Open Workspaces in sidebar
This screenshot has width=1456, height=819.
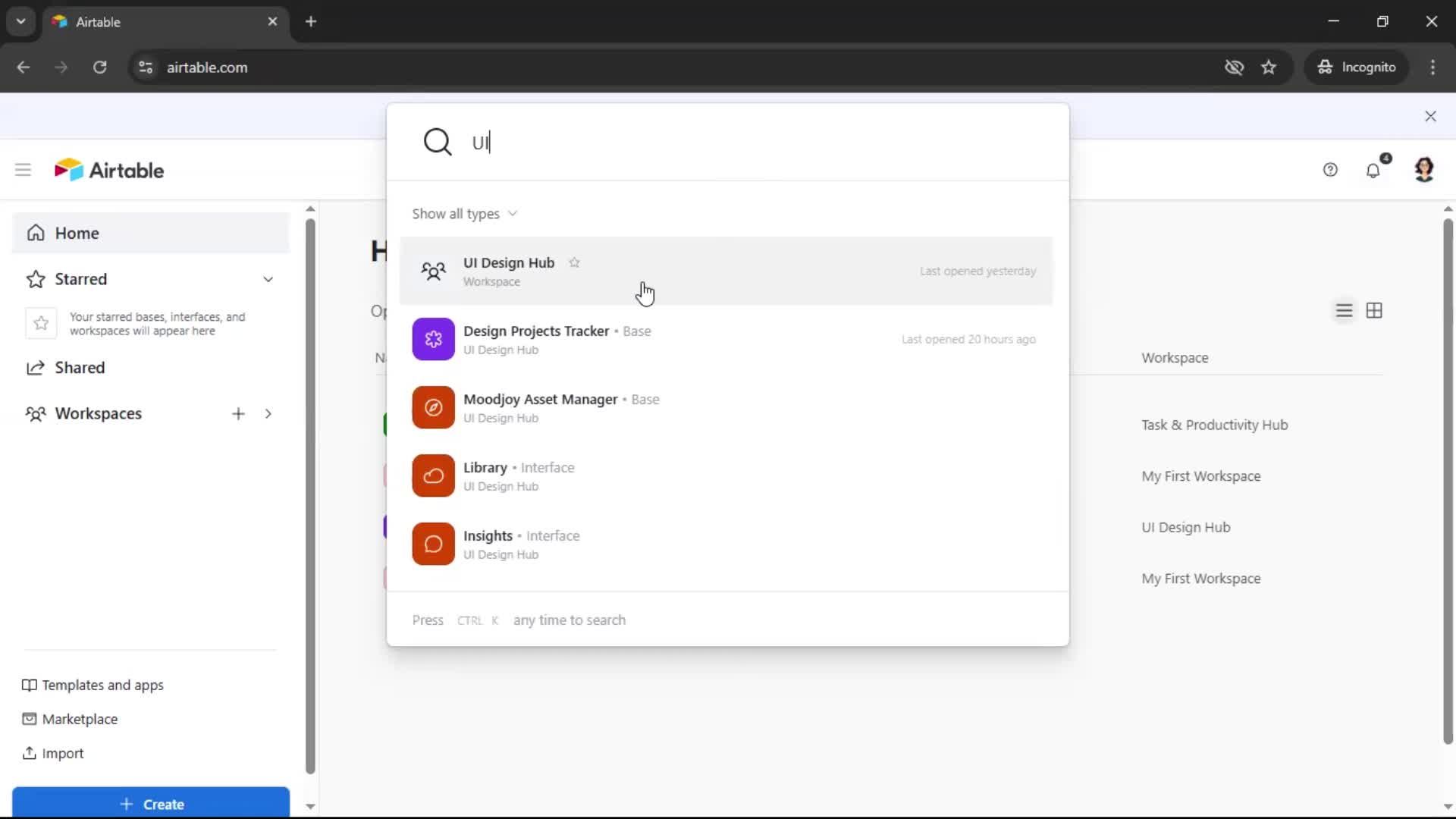click(x=98, y=413)
